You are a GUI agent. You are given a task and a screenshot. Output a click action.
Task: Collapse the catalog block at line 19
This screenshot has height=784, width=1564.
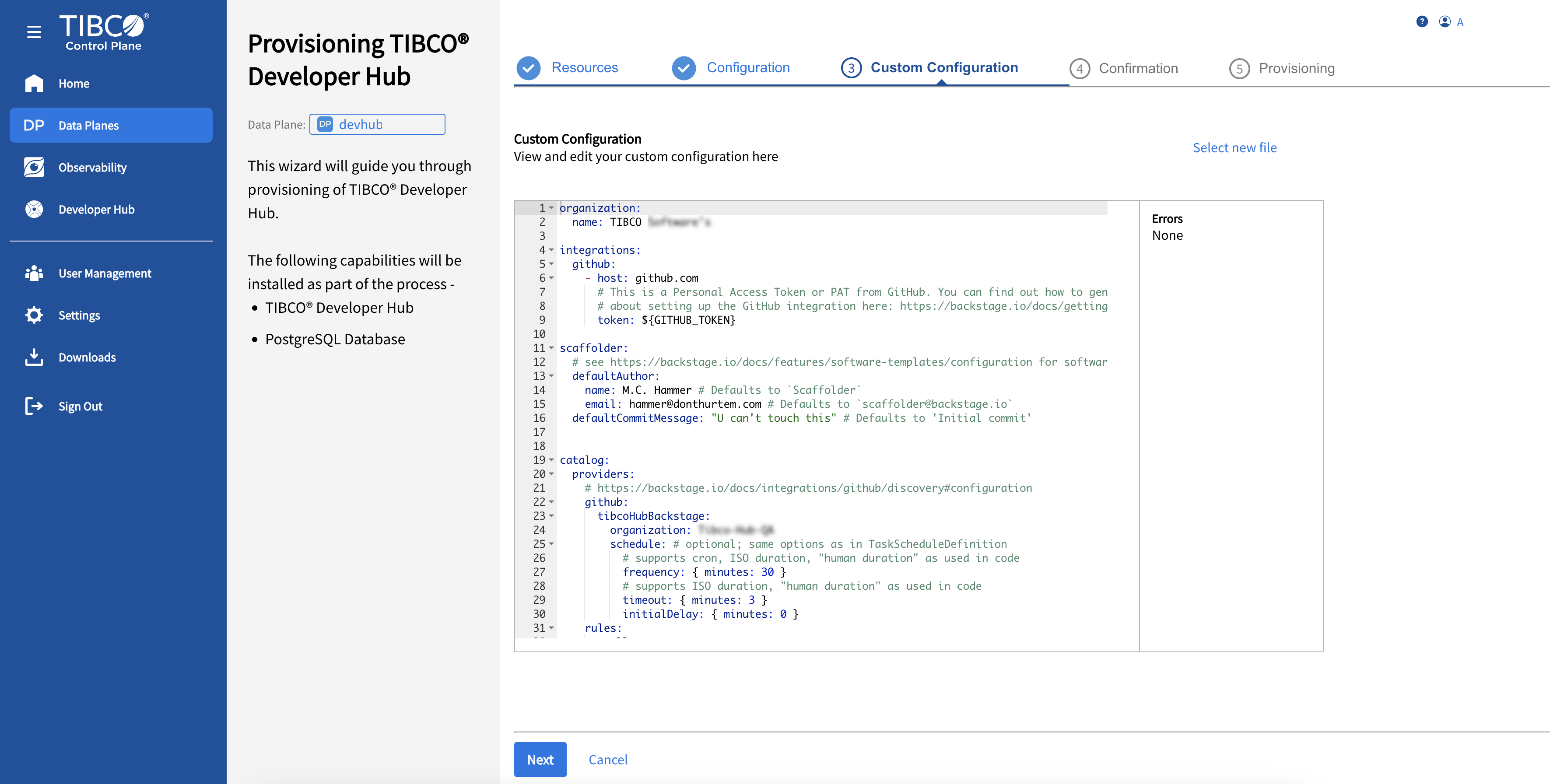(x=551, y=460)
